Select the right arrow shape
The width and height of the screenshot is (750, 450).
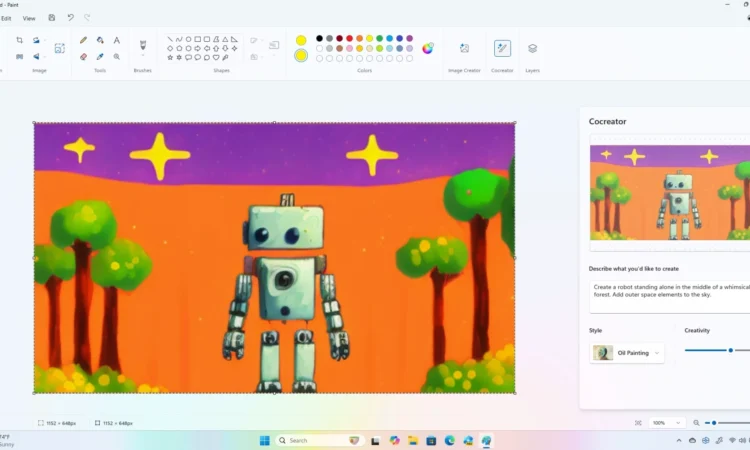tap(198, 48)
